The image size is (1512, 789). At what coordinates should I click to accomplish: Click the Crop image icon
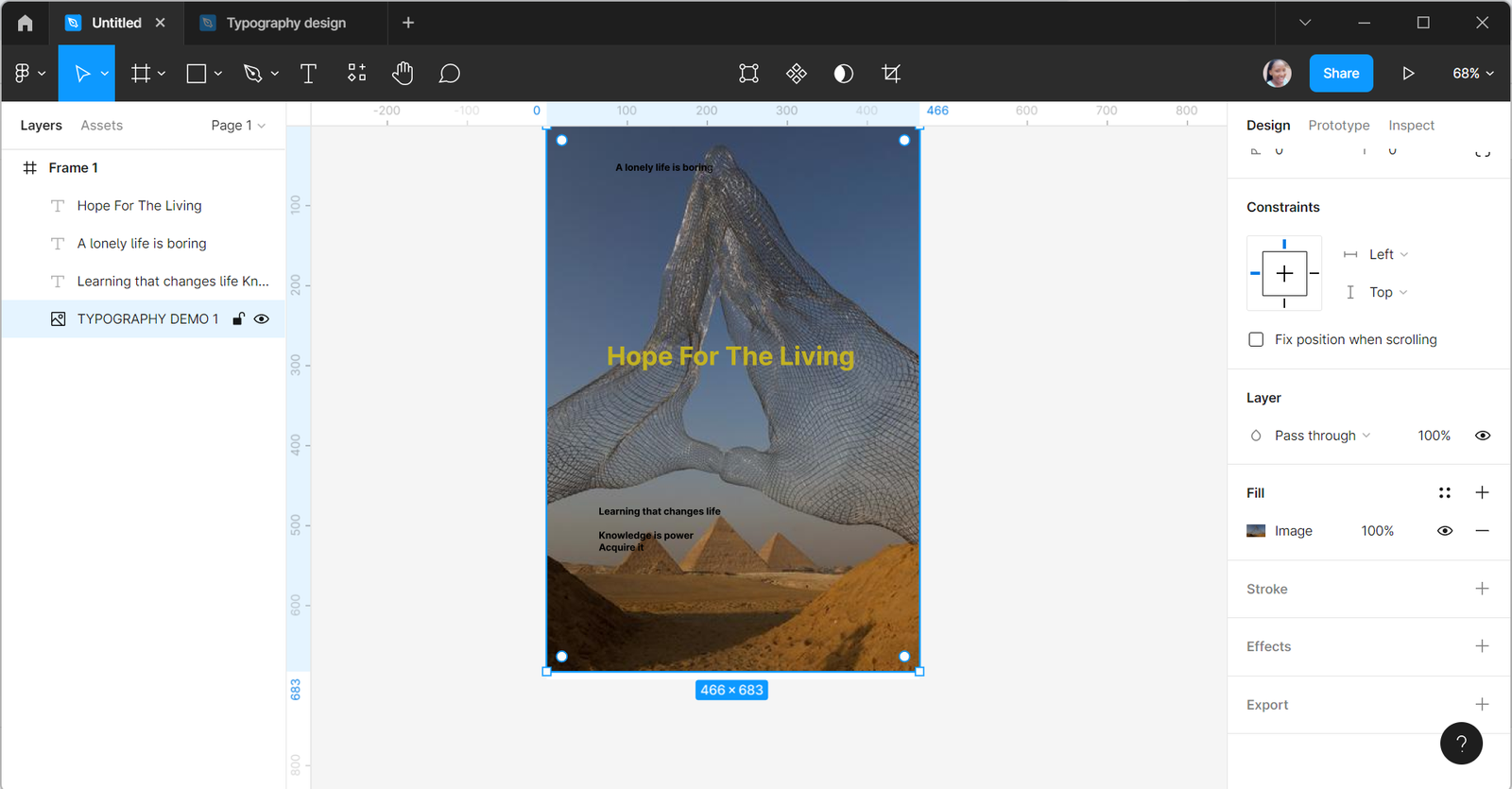coord(891,73)
